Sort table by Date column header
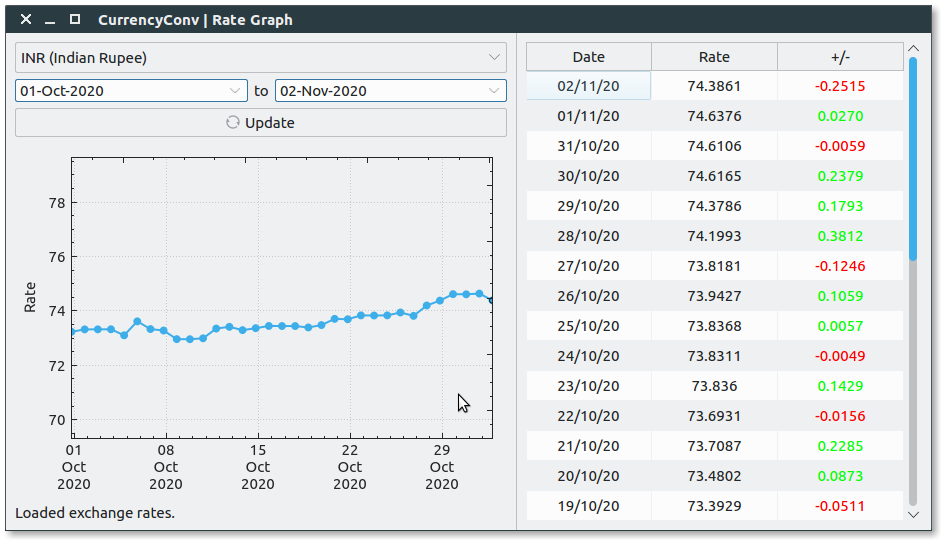Image resolution: width=941 pixels, height=540 pixels. pyautogui.click(x=588, y=57)
